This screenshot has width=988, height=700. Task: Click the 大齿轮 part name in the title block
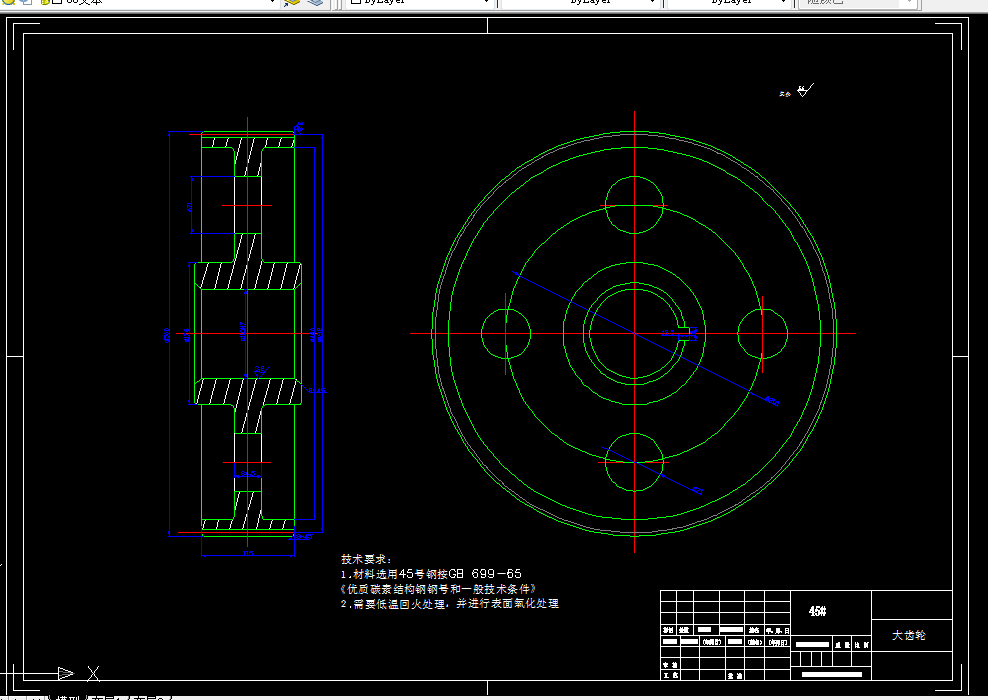(909, 635)
